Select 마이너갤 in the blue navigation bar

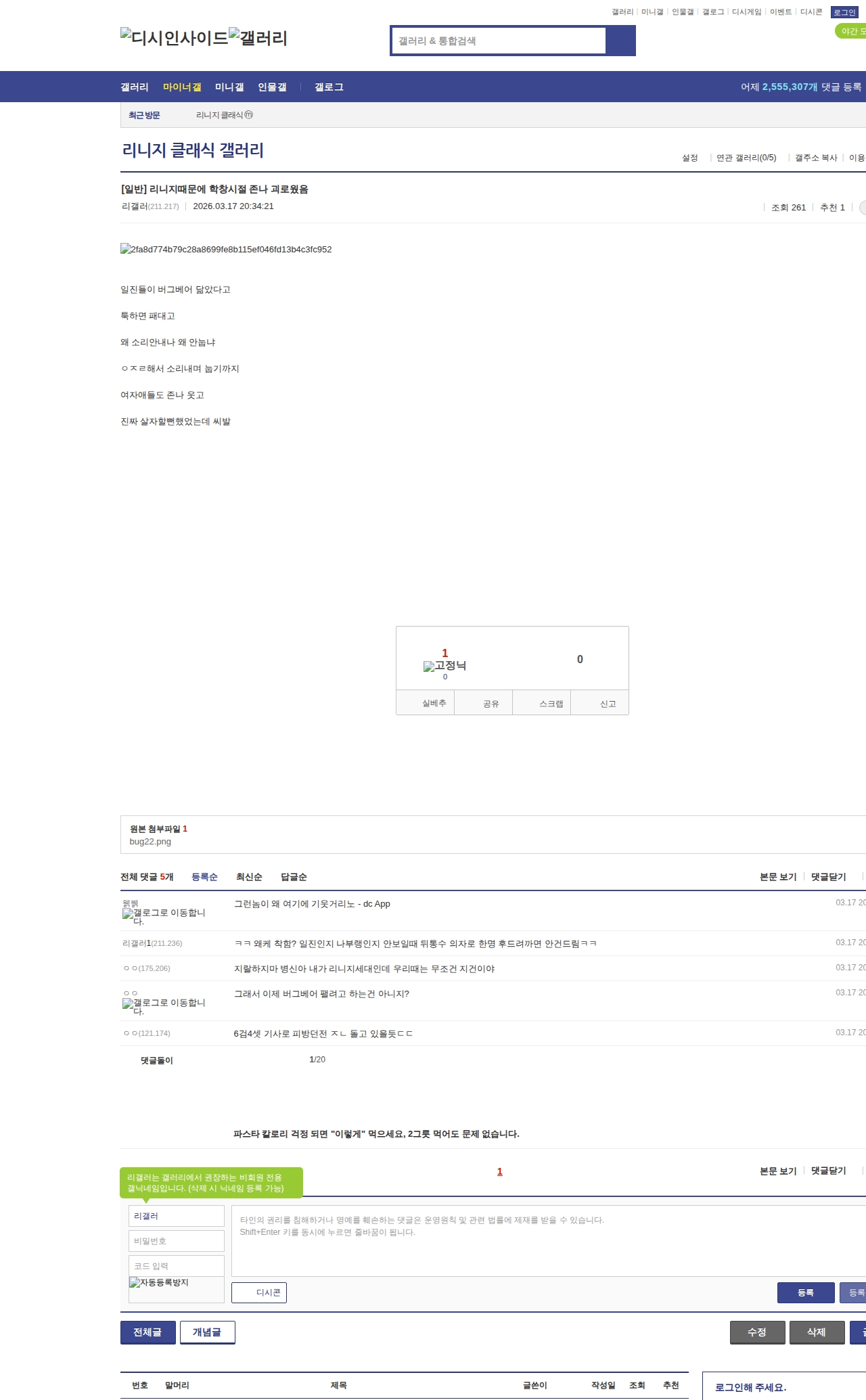coord(182,87)
